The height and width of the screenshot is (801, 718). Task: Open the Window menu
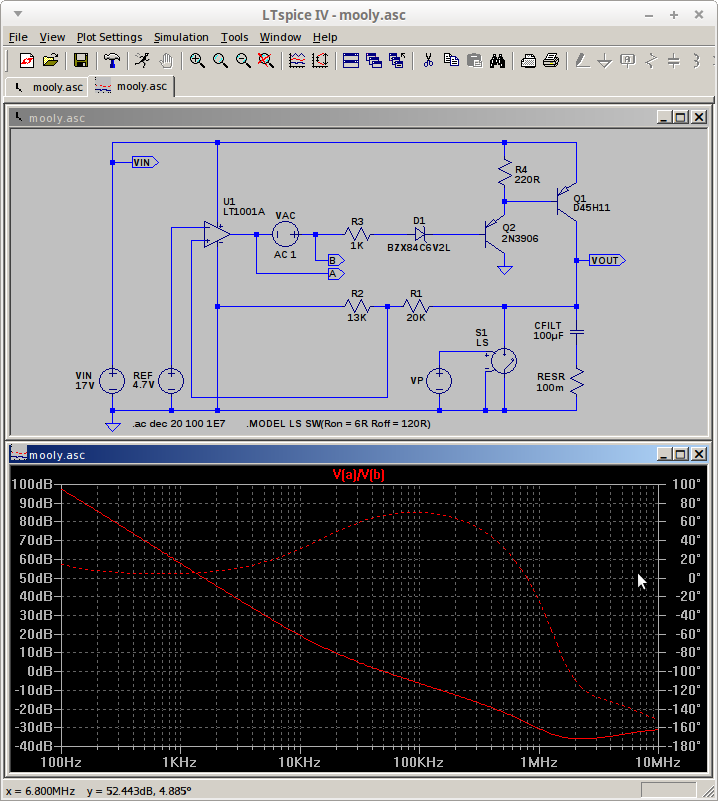coord(280,37)
